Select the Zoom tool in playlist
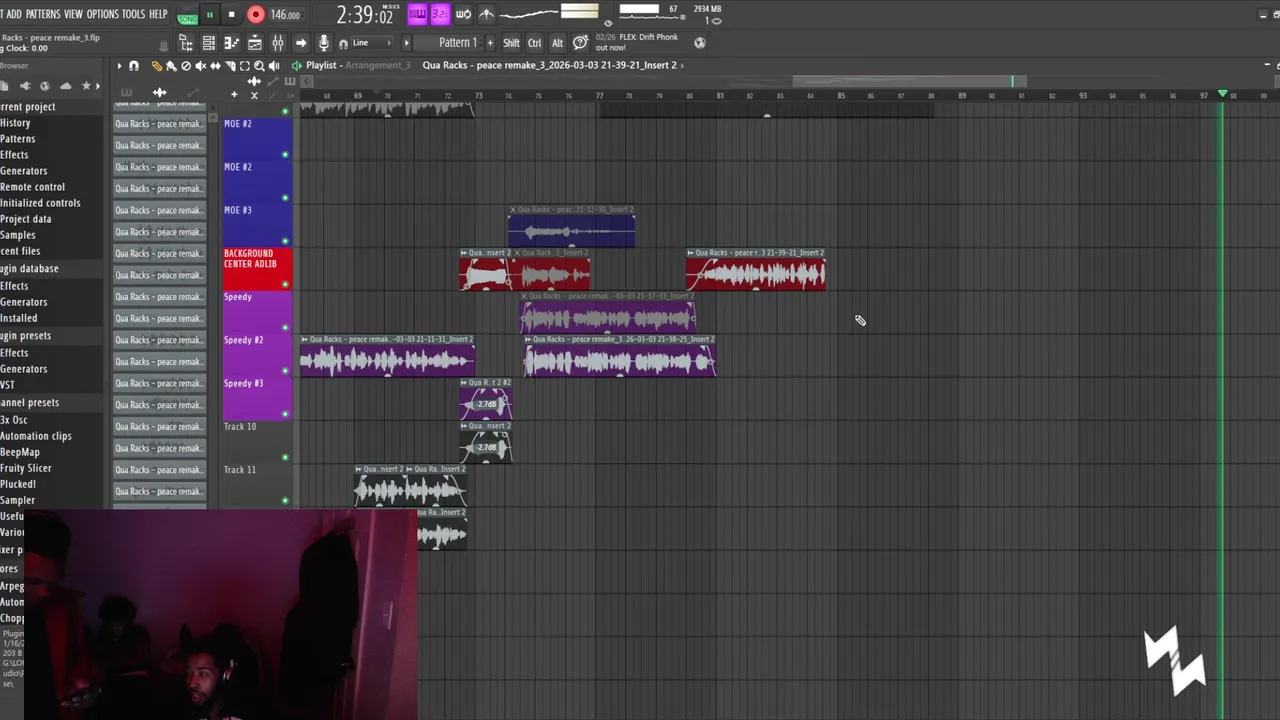 [260, 66]
